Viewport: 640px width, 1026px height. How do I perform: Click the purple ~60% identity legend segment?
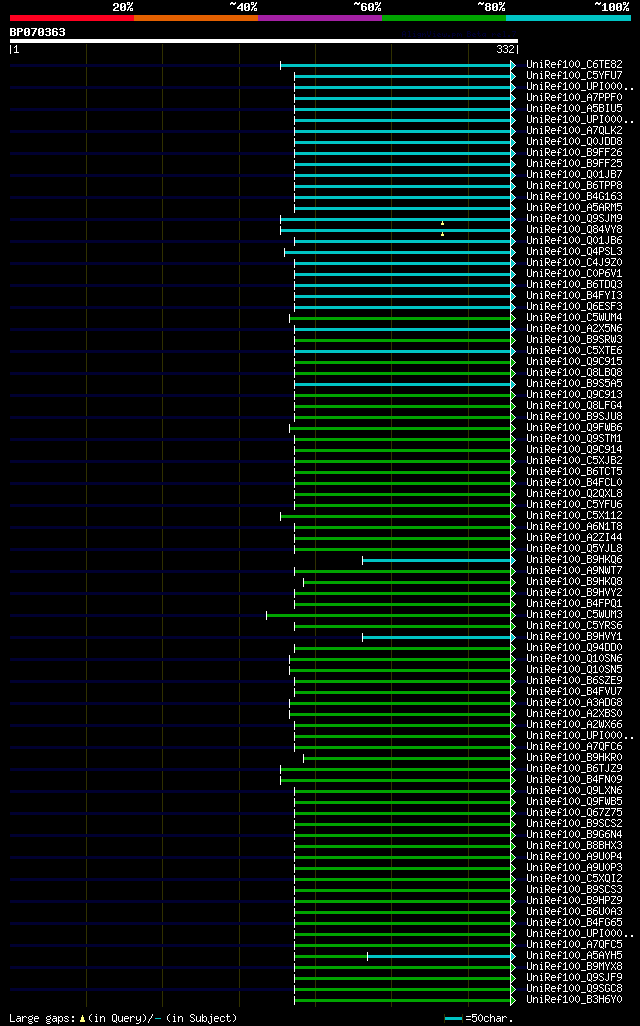pyautogui.click(x=320, y=18)
